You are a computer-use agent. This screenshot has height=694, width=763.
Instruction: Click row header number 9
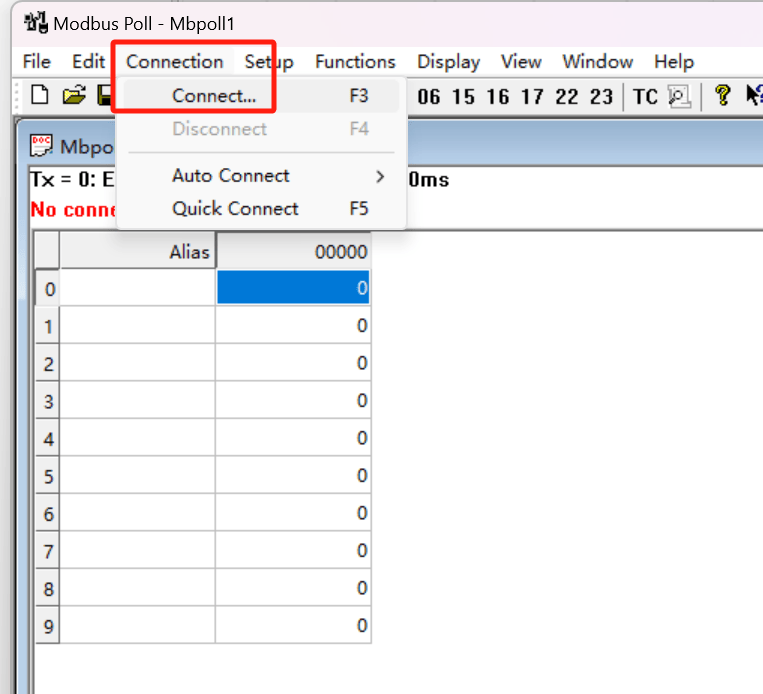pyautogui.click(x=48, y=625)
